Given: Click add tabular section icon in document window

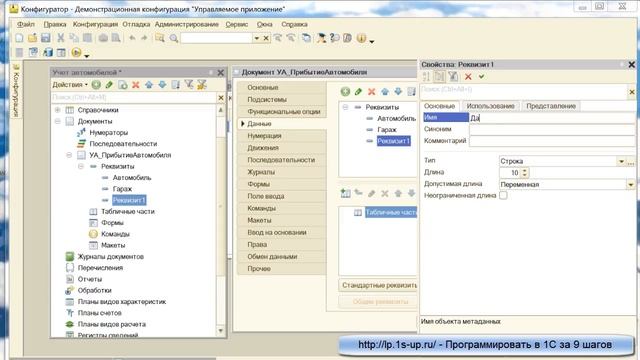Looking at the screenshot, I should click(345, 193).
